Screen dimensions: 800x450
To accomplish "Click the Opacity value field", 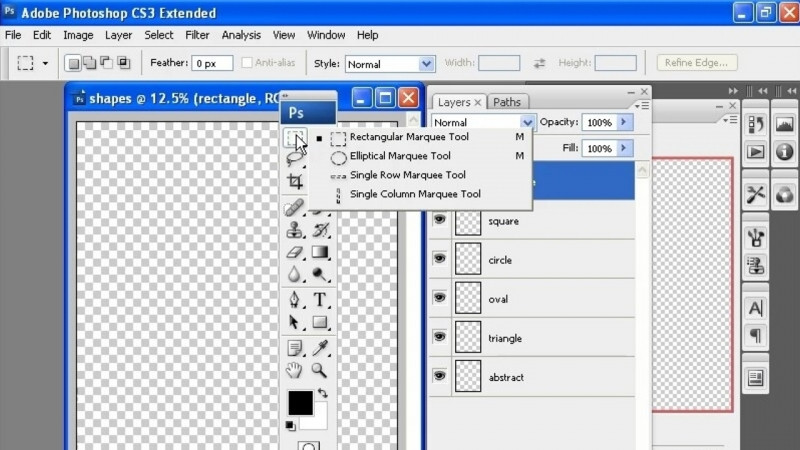I will tap(599, 122).
